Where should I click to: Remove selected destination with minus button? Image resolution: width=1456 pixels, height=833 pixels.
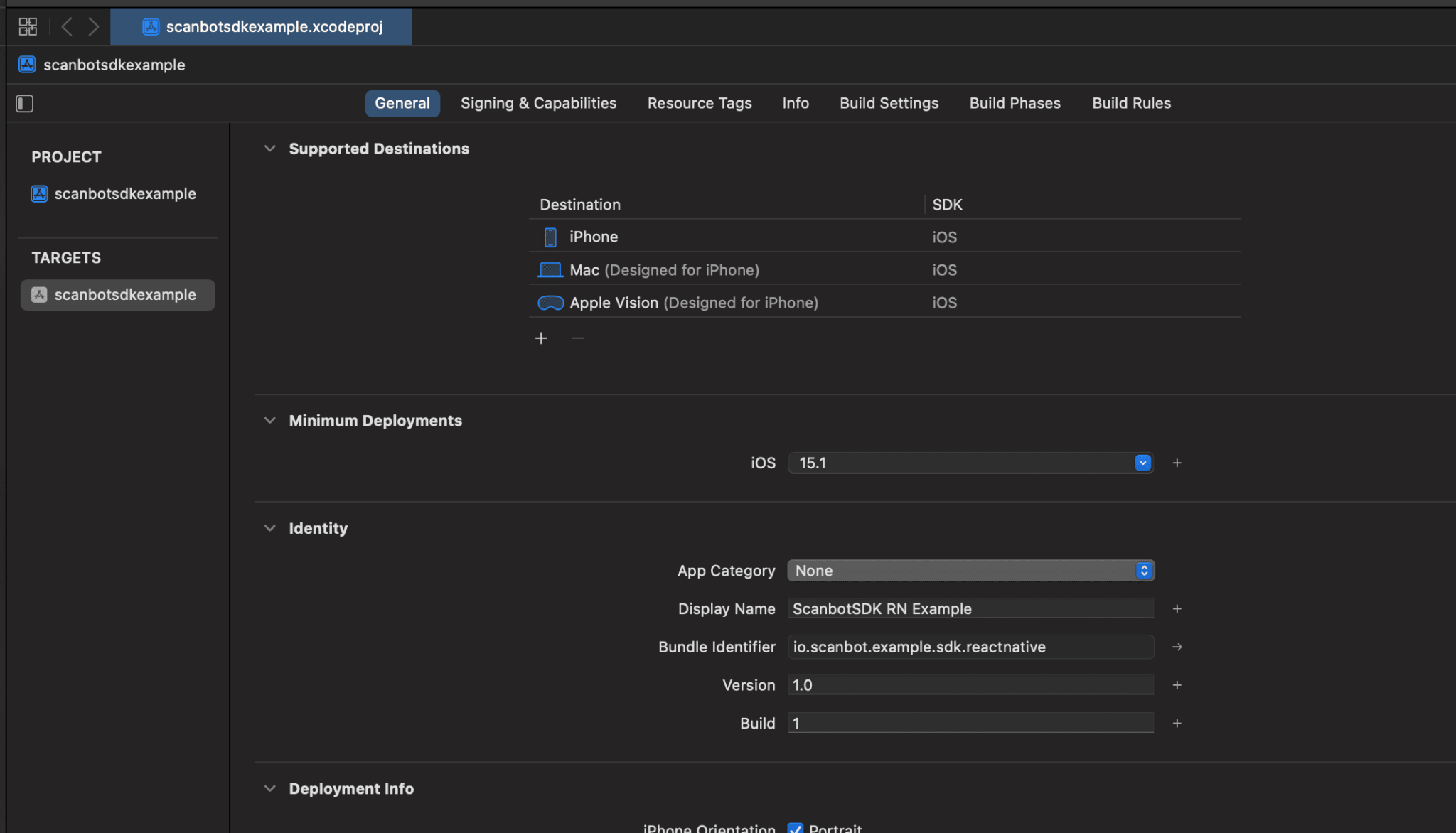point(577,338)
